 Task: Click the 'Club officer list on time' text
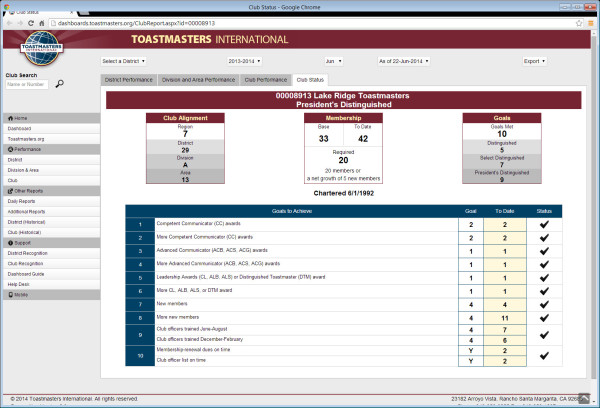[181, 360]
